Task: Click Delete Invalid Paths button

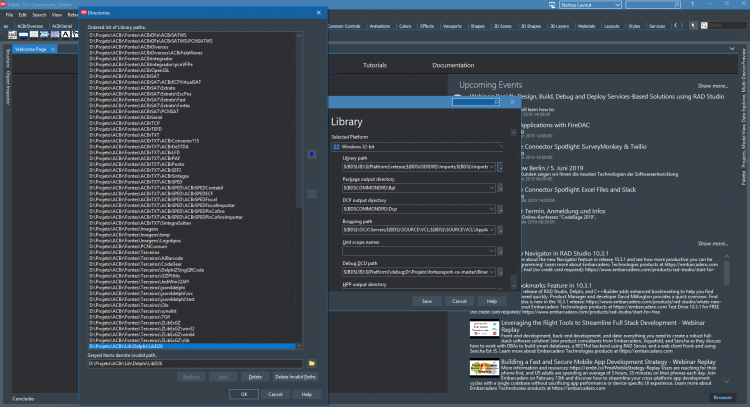Action: (x=295, y=377)
